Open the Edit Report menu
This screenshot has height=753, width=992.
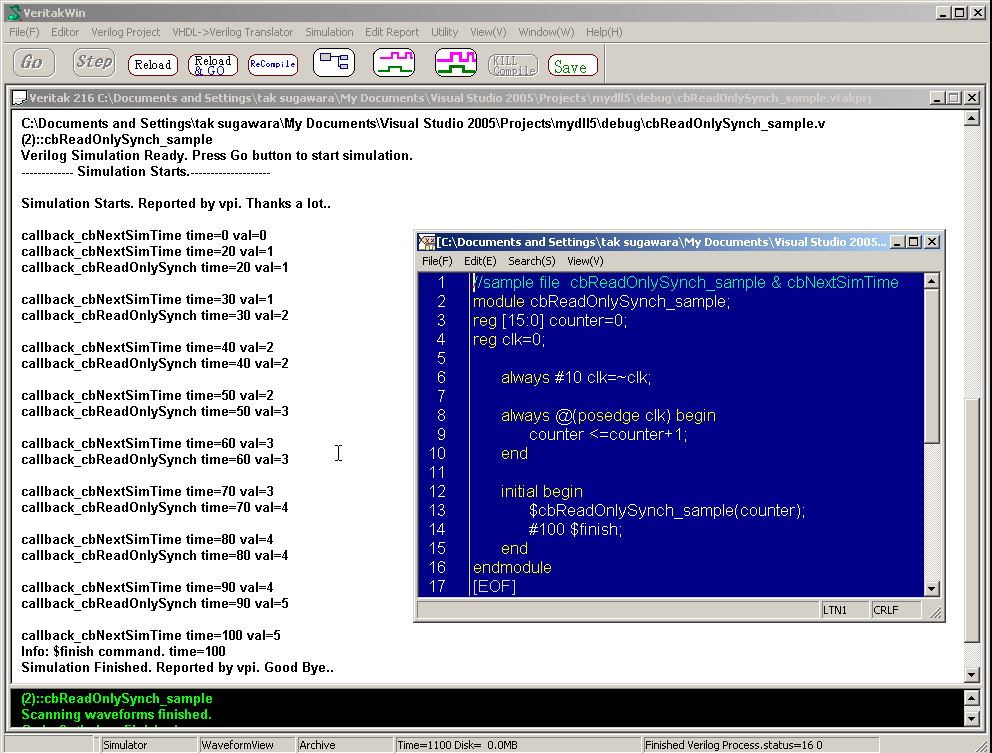392,32
